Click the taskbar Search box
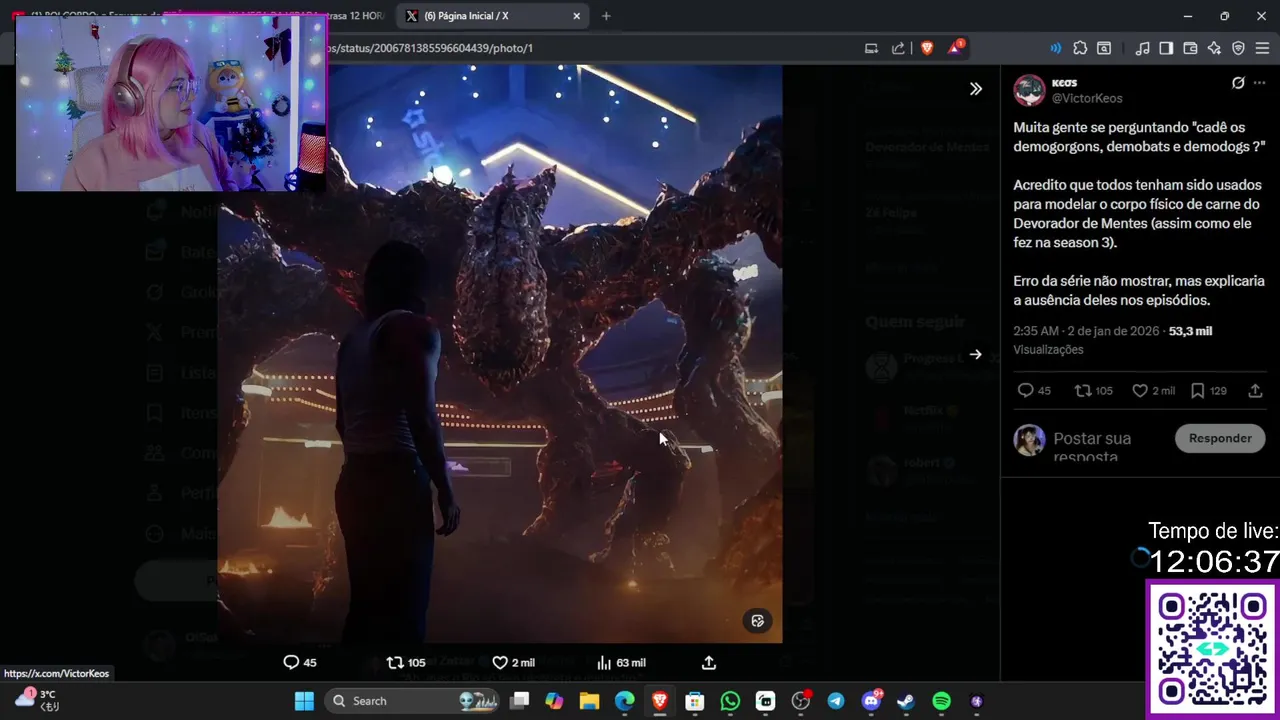 click(x=413, y=701)
